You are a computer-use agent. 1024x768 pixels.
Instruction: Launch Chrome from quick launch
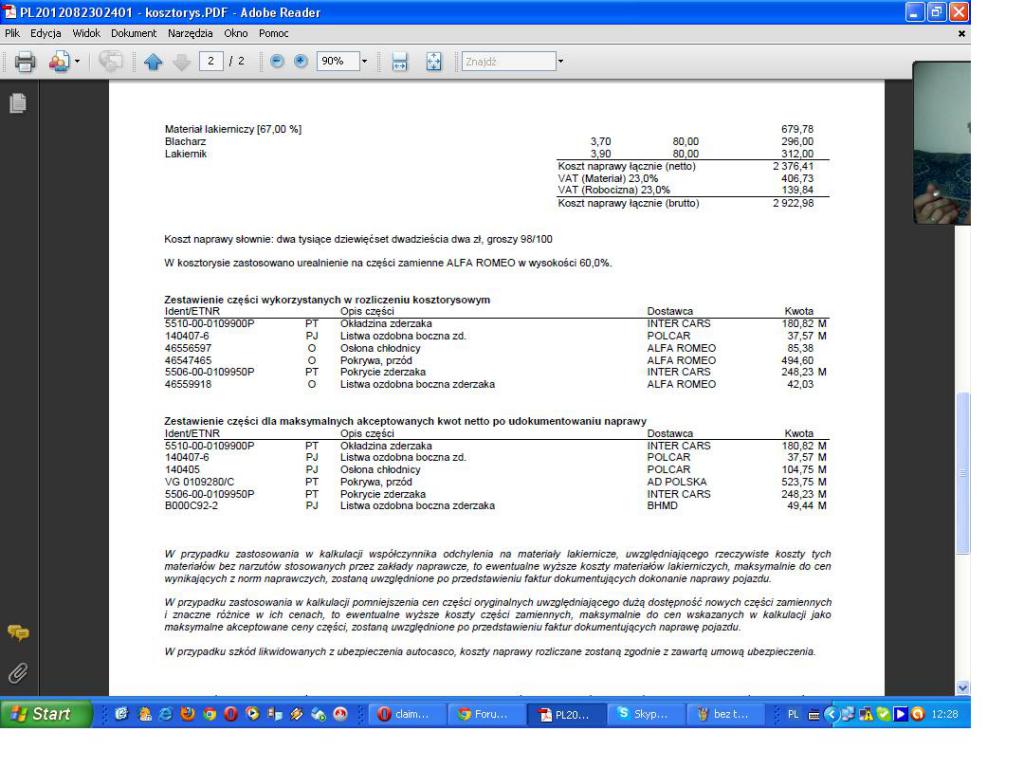click(x=209, y=714)
